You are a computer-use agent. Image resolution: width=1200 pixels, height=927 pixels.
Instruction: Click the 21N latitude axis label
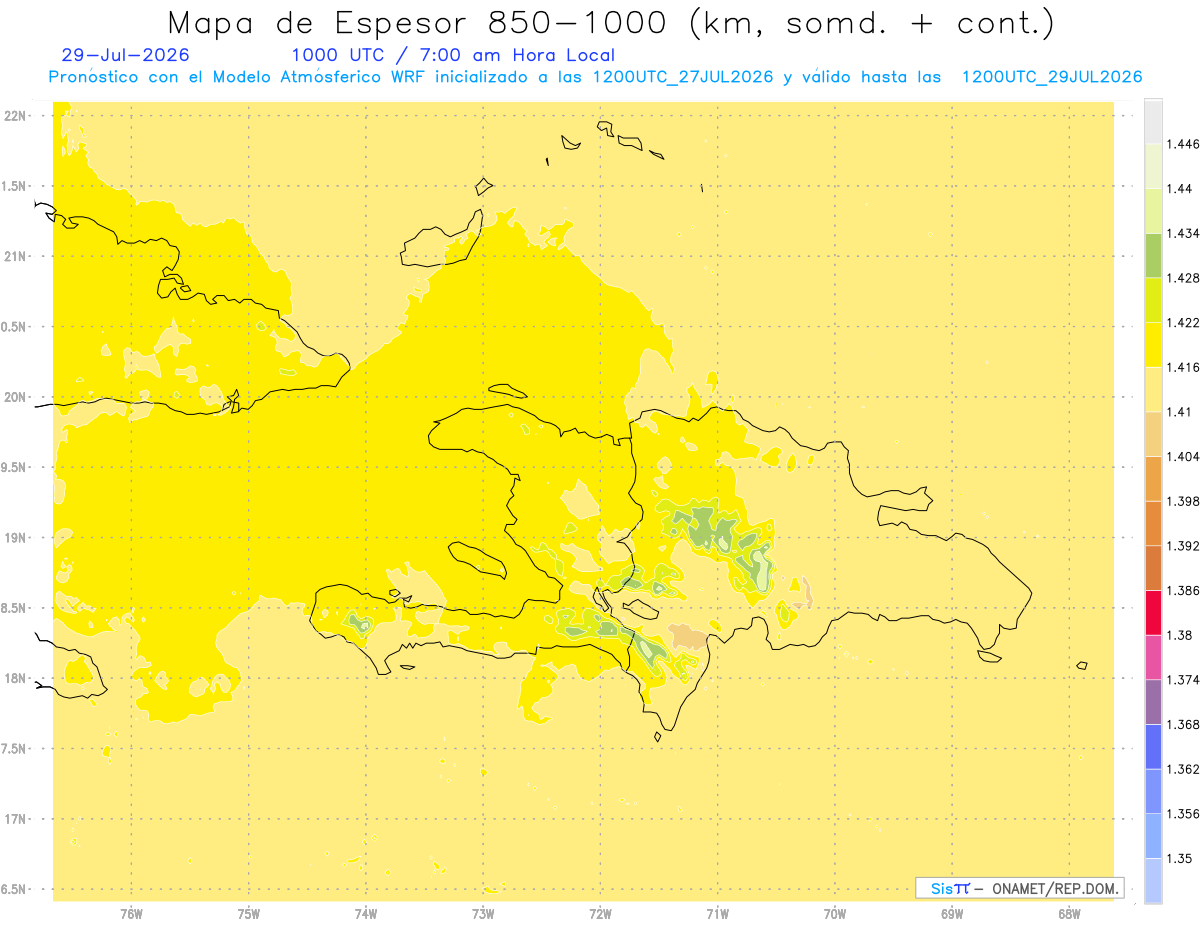point(17,256)
